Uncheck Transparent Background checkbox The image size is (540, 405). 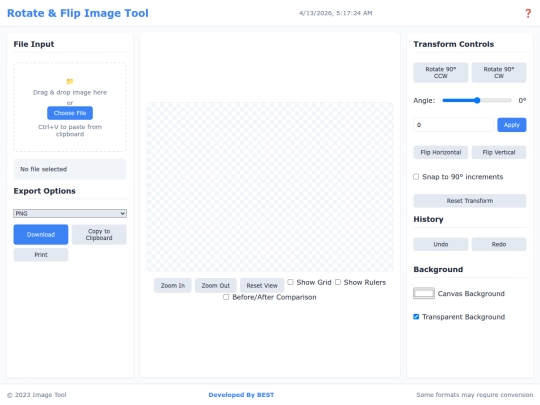[x=416, y=317]
